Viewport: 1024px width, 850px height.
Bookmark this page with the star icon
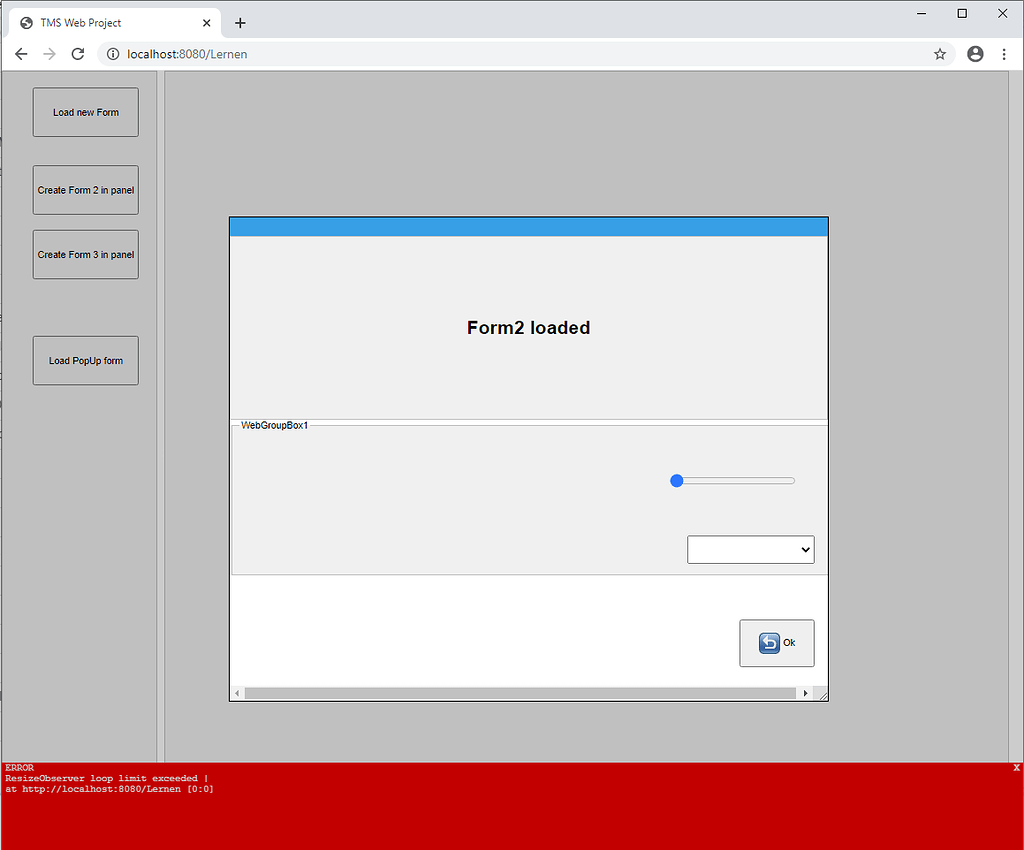click(940, 54)
